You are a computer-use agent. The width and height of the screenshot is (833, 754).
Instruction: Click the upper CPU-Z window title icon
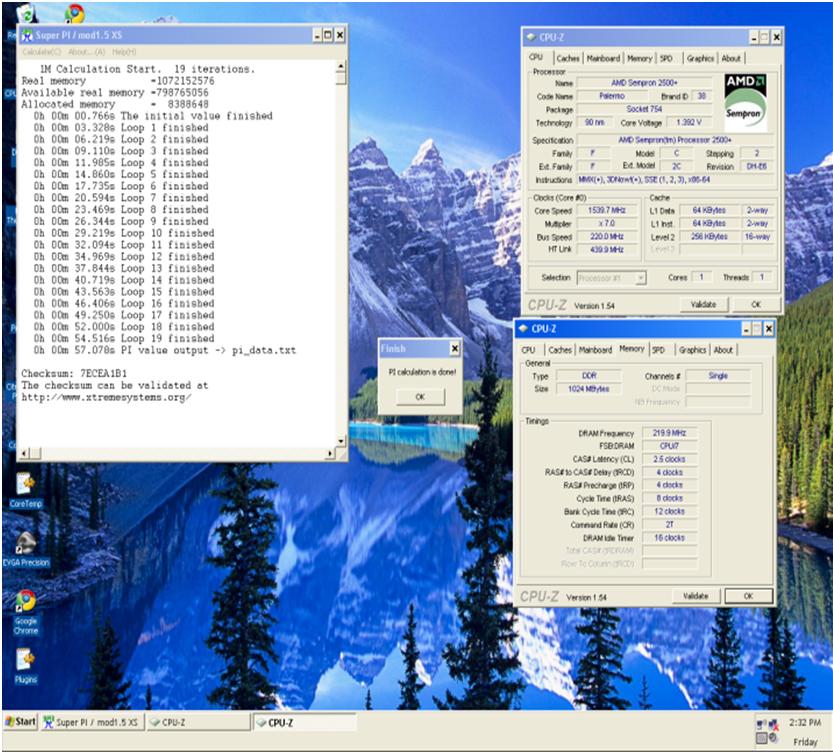531,37
